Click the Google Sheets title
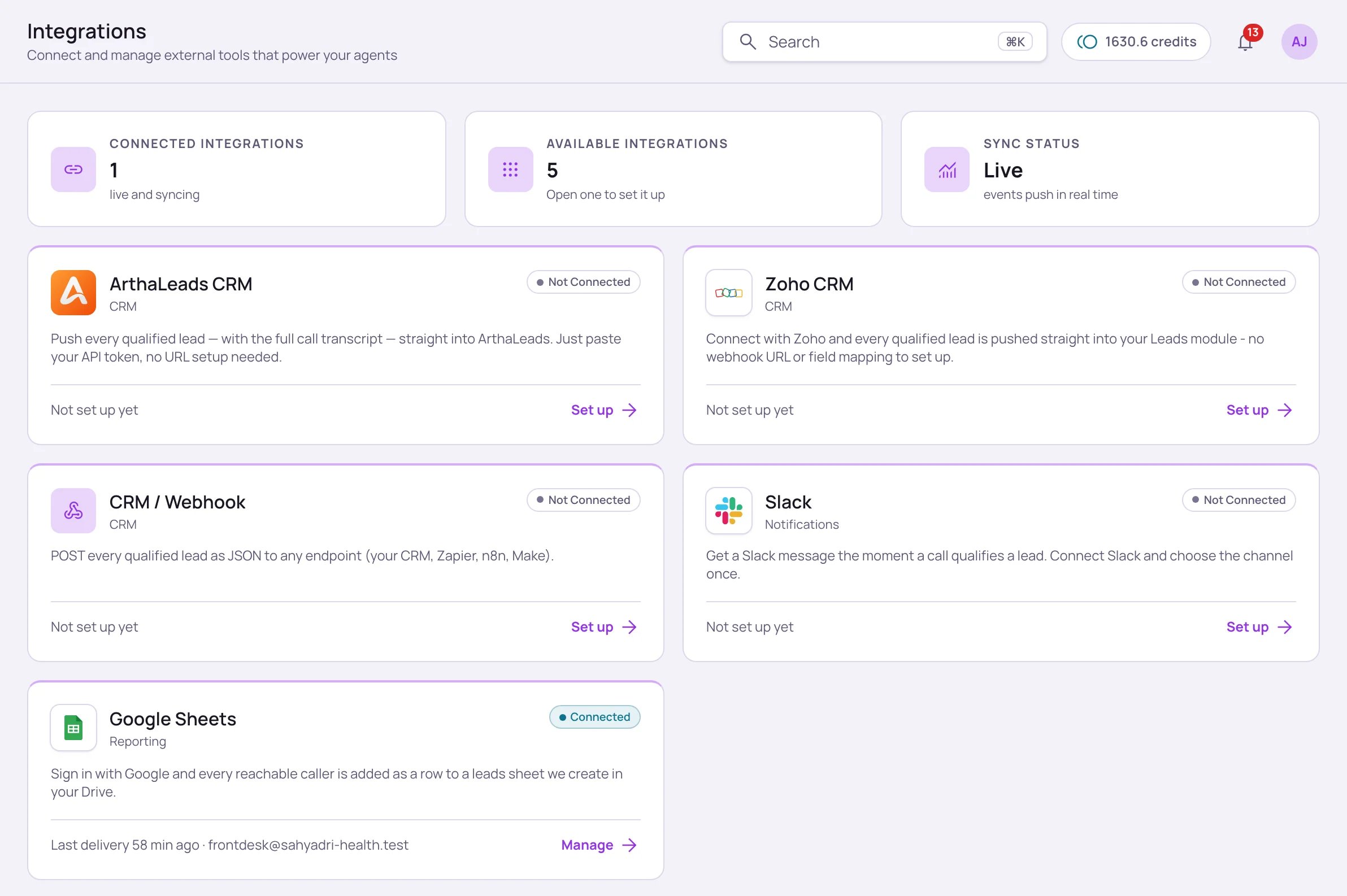 coord(172,719)
